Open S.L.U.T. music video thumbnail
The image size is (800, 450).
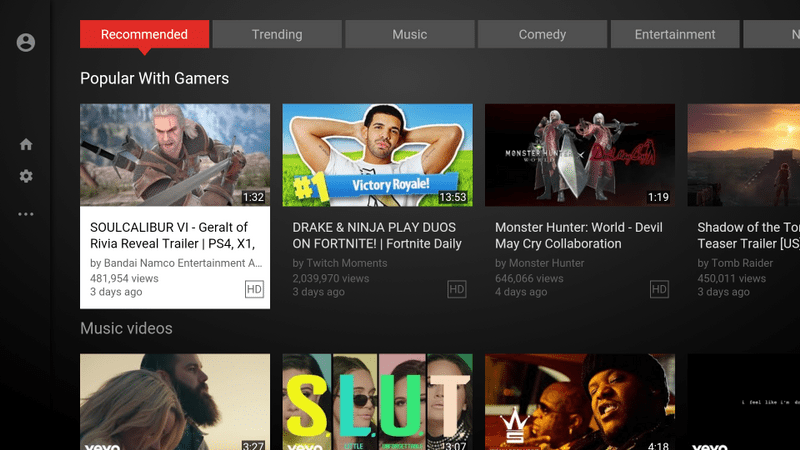pyautogui.click(x=378, y=402)
